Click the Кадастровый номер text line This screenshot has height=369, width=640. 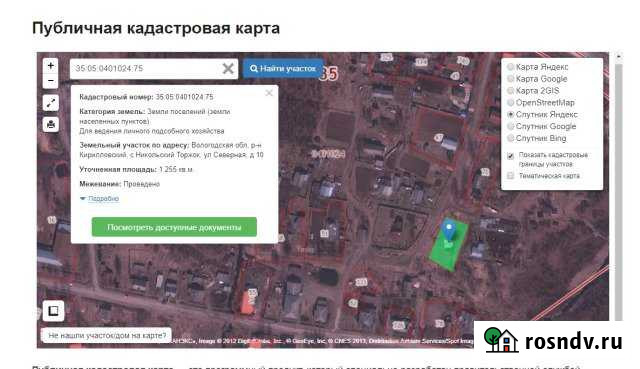pos(146,97)
